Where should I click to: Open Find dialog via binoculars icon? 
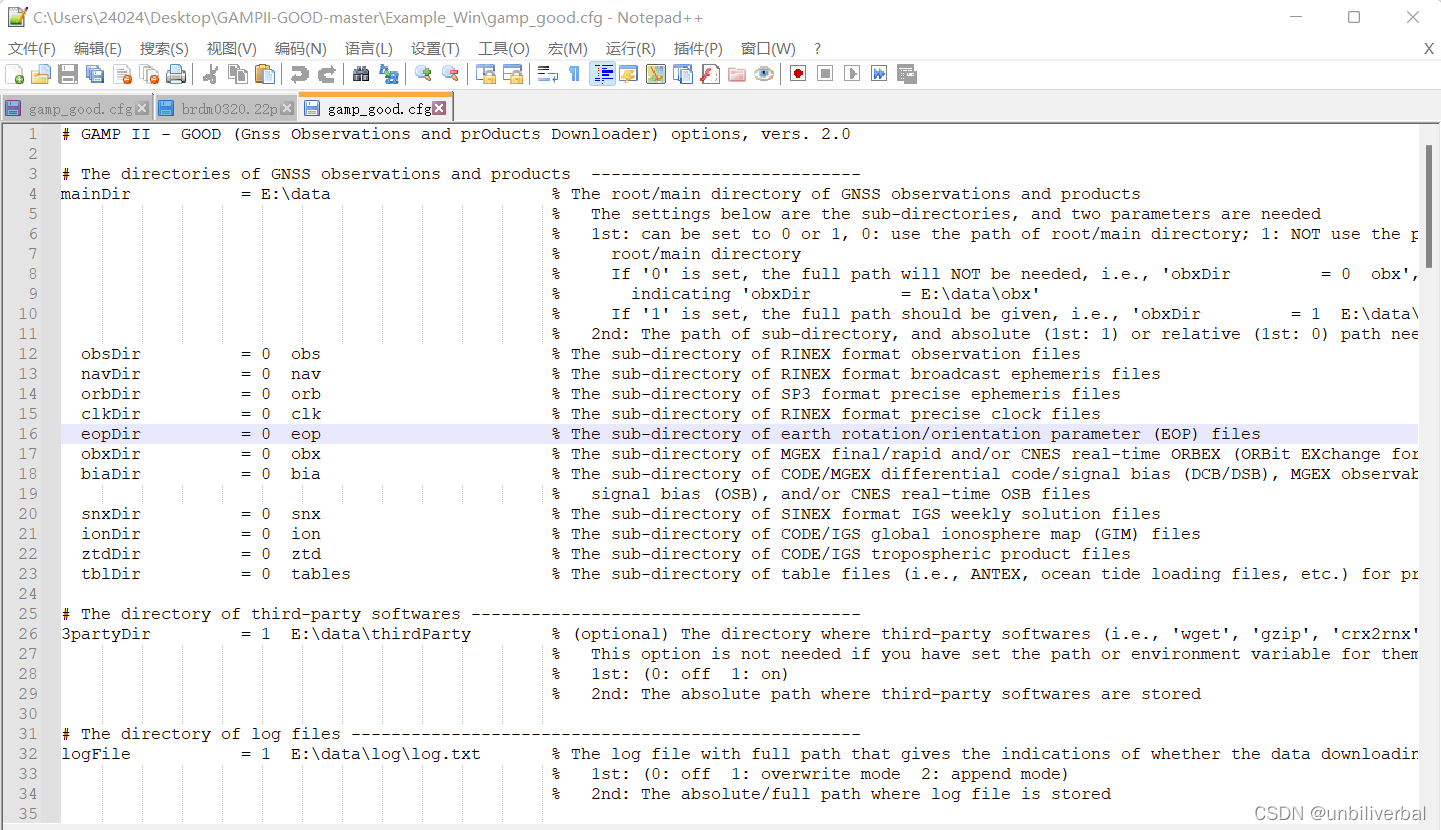click(x=361, y=74)
